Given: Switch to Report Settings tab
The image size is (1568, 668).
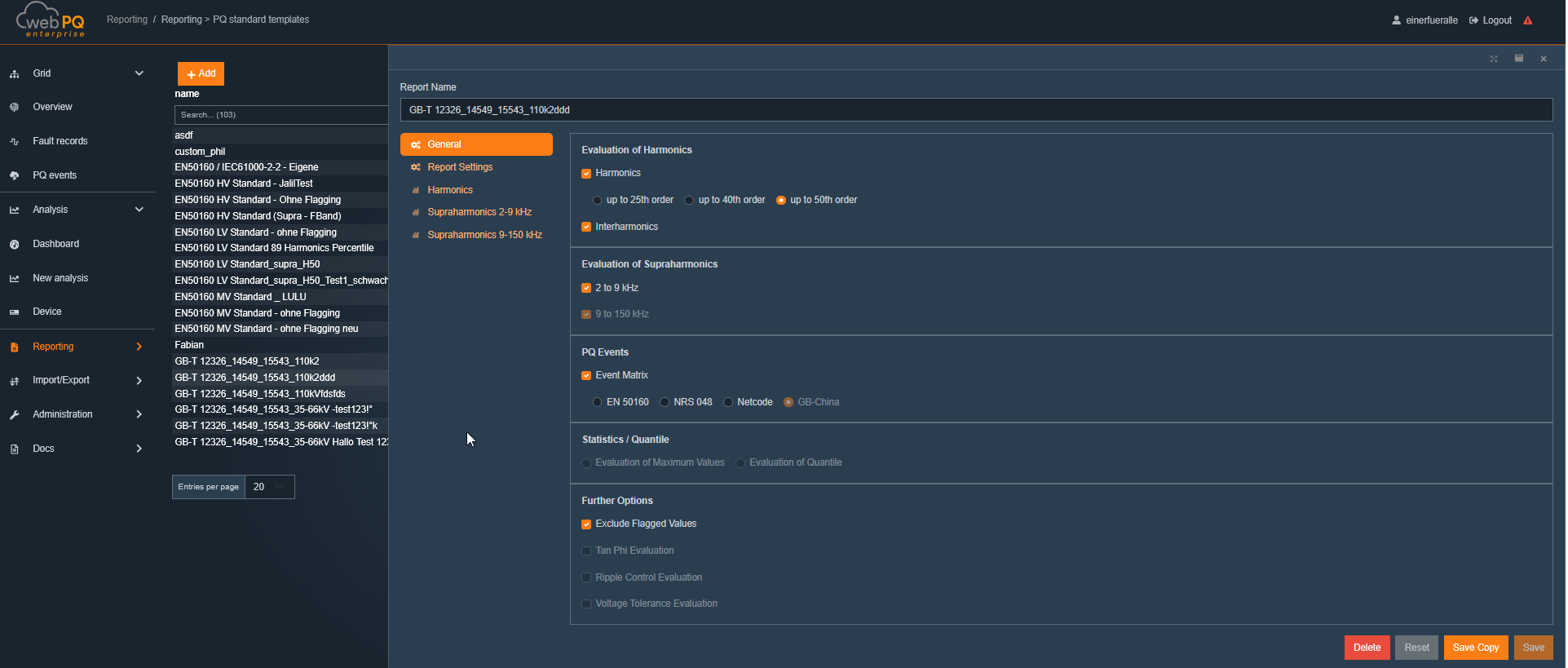Looking at the screenshot, I should [x=460, y=167].
